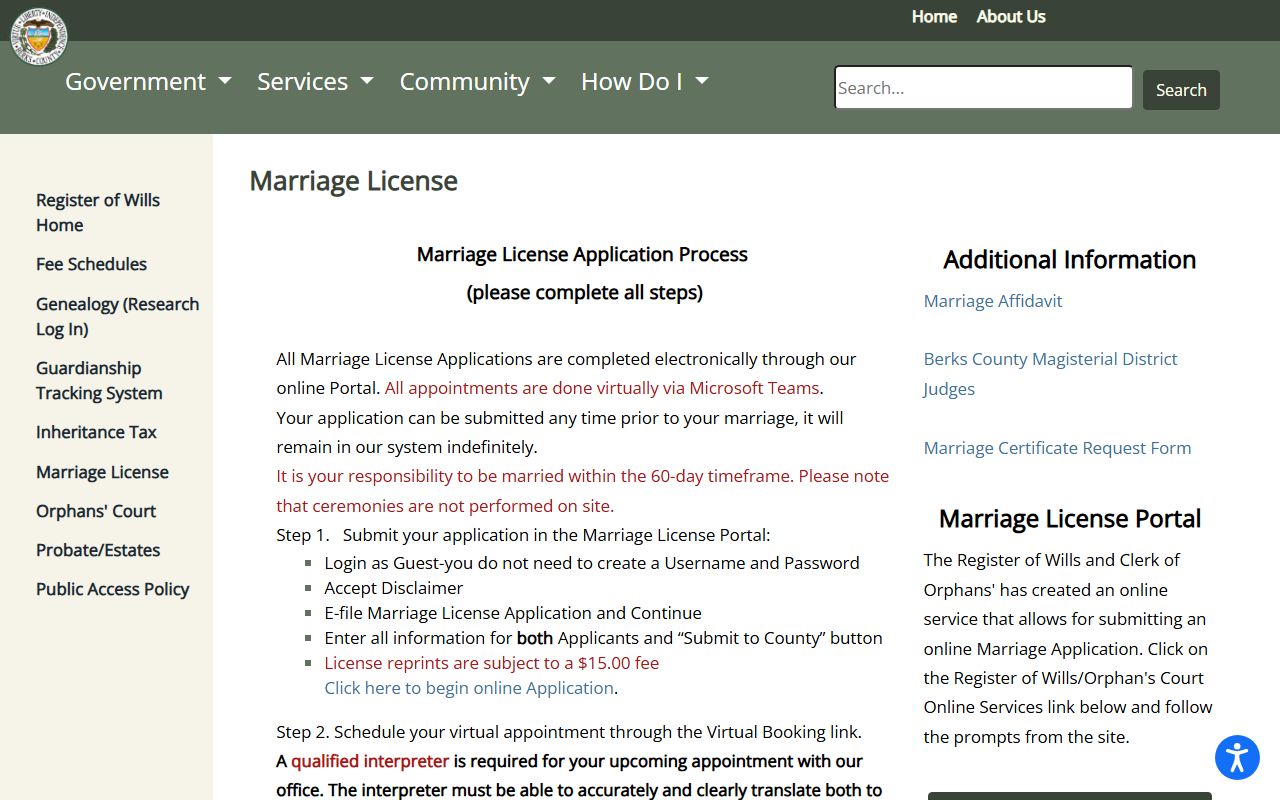Open the About Us top link

[x=1011, y=16]
